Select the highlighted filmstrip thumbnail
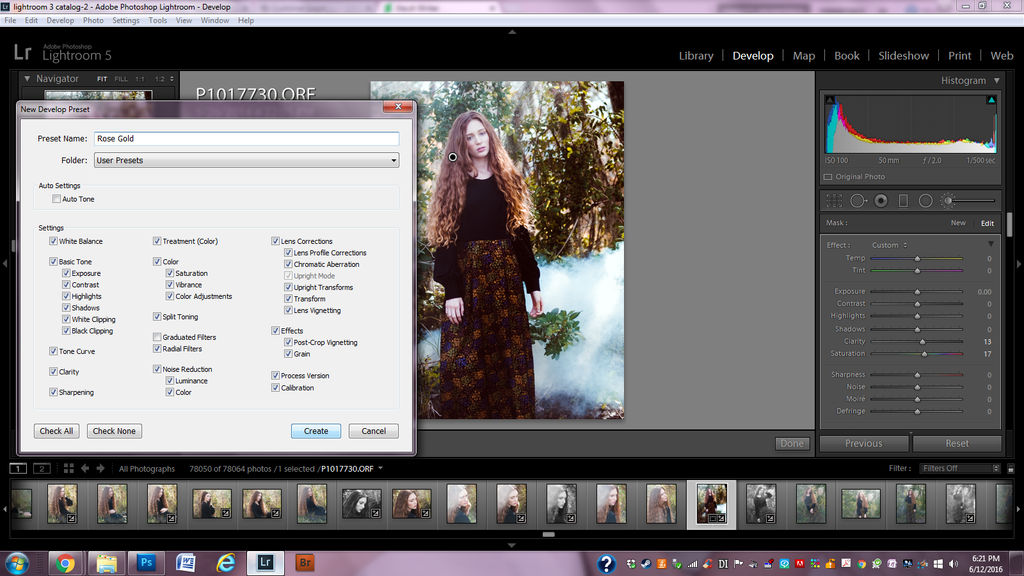Viewport: 1024px width, 576px height. point(711,504)
